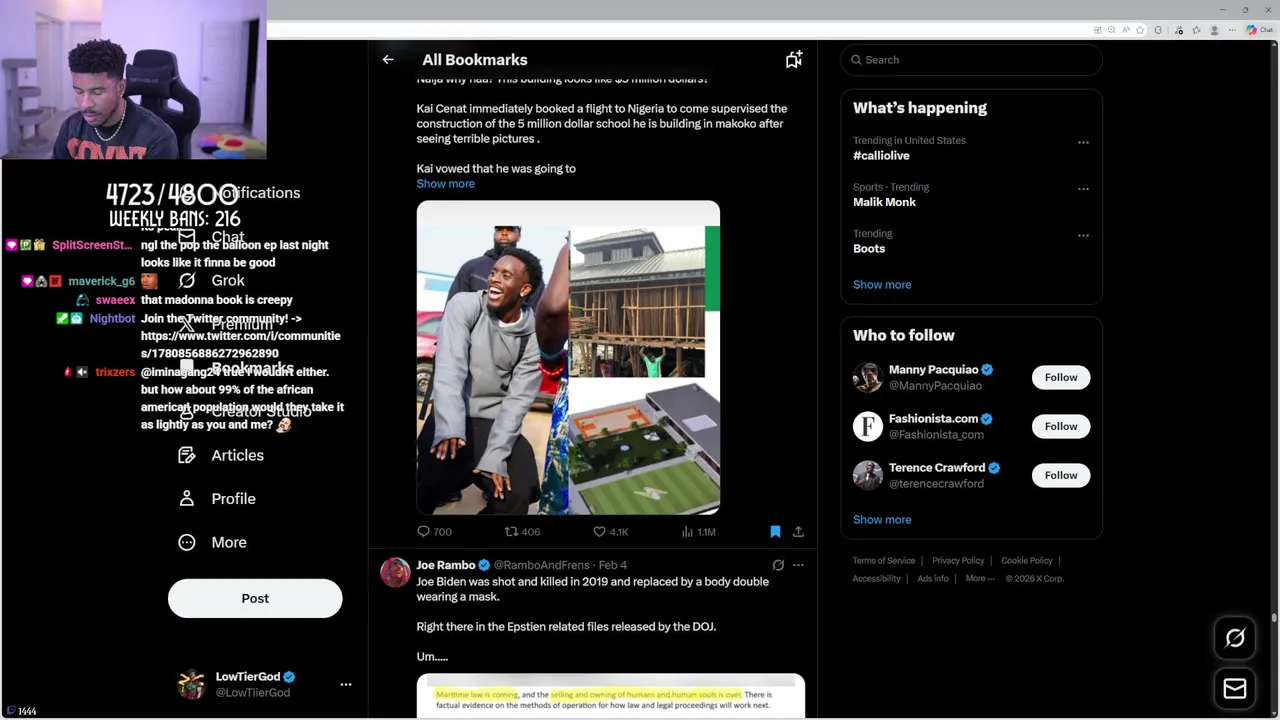Open the Manny Pacquiao name link
The image size is (1280, 720).
click(934, 370)
